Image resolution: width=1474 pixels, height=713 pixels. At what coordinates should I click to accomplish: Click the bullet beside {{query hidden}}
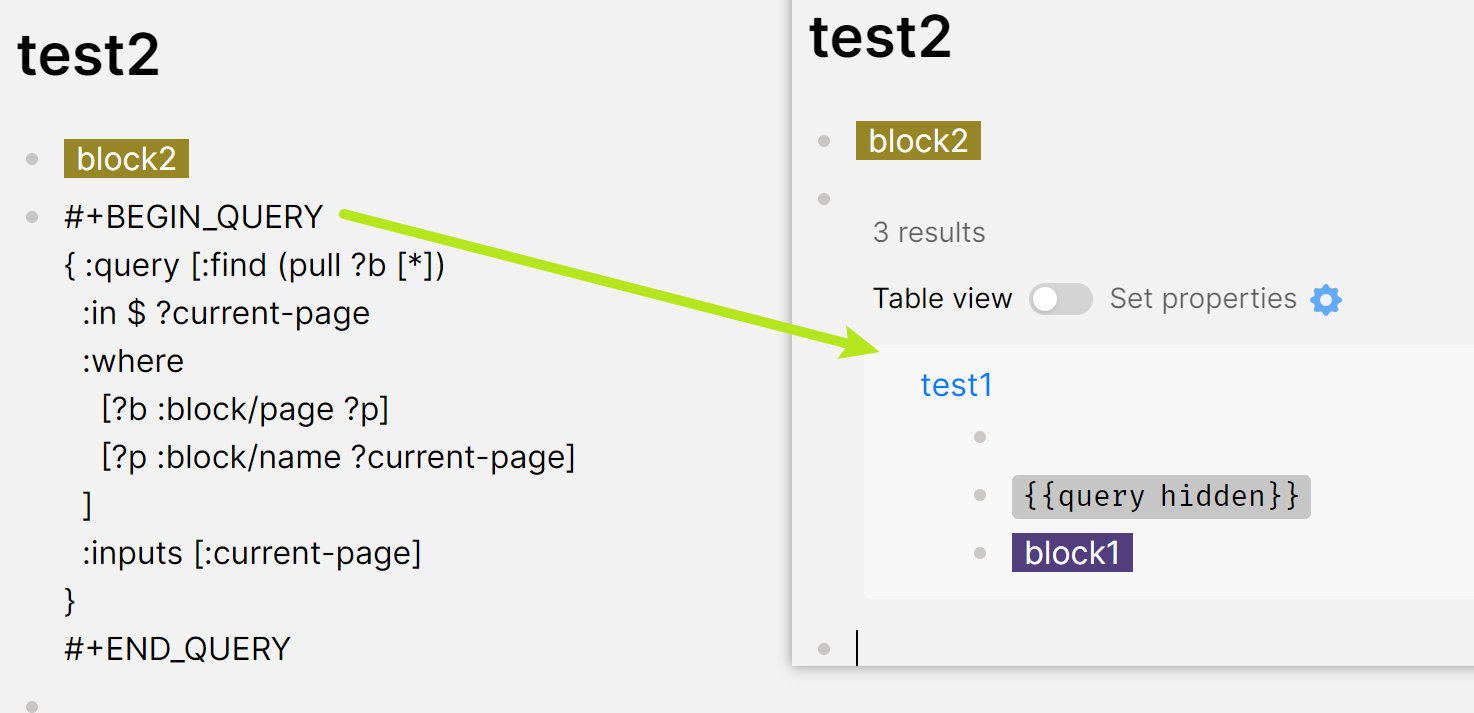pyautogui.click(x=979, y=495)
